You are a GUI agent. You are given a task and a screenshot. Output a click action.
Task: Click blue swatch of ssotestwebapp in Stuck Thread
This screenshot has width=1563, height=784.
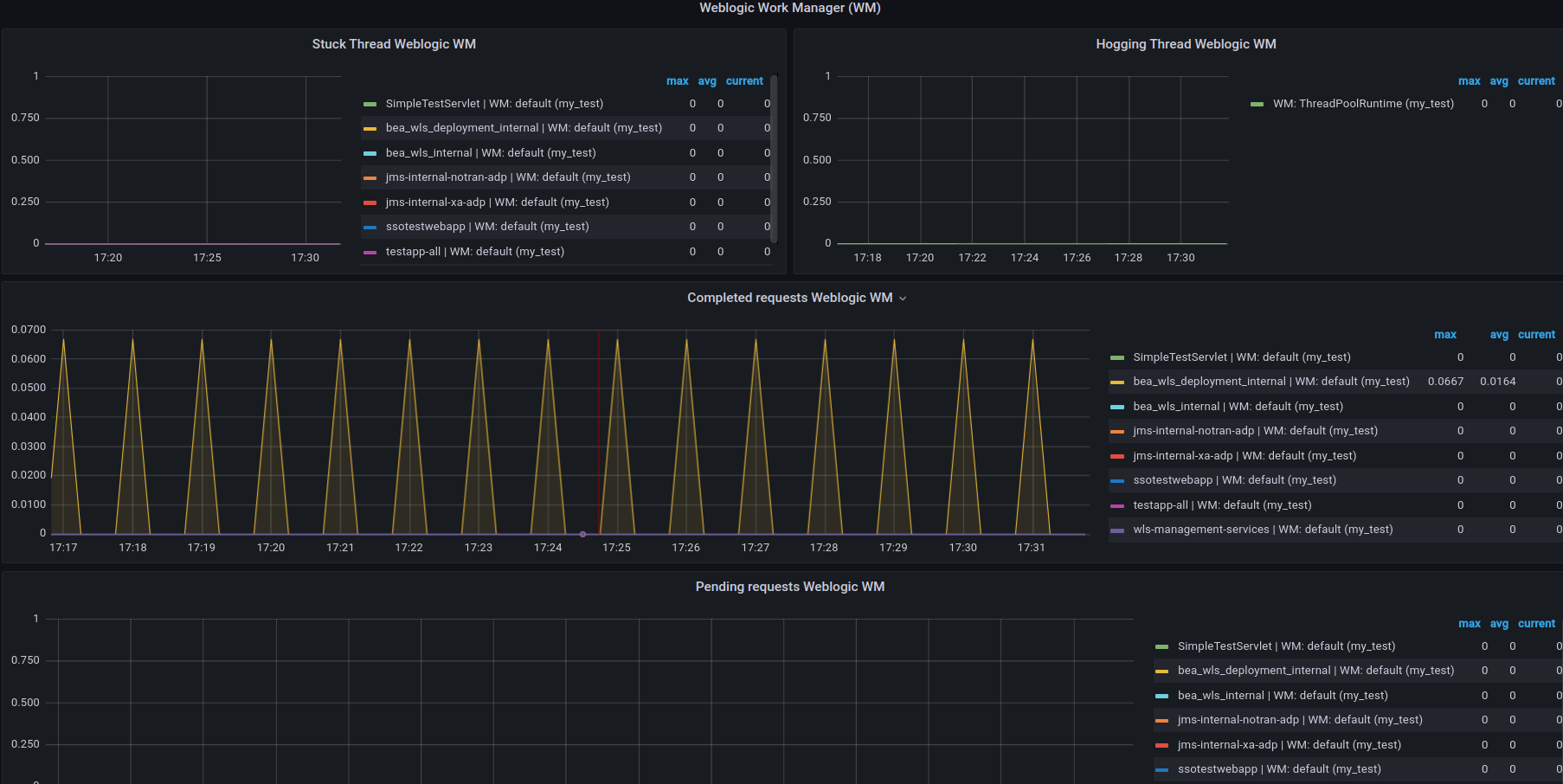pyautogui.click(x=370, y=228)
